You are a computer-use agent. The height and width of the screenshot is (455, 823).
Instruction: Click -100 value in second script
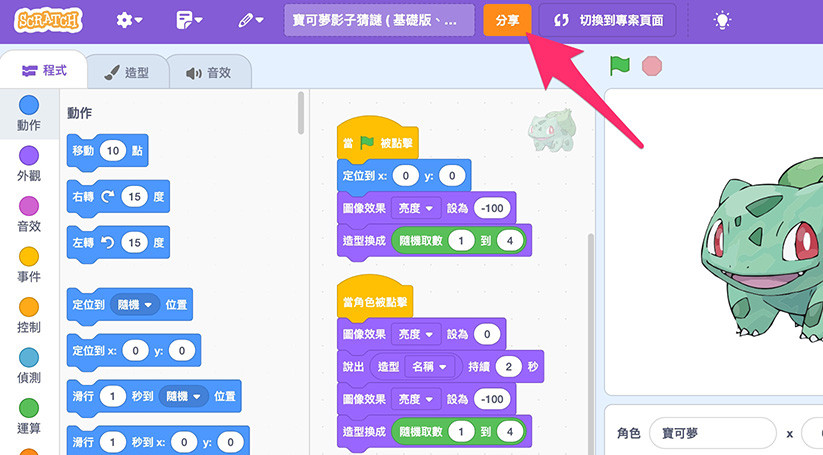pyautogui.click(x=492, y=399)
